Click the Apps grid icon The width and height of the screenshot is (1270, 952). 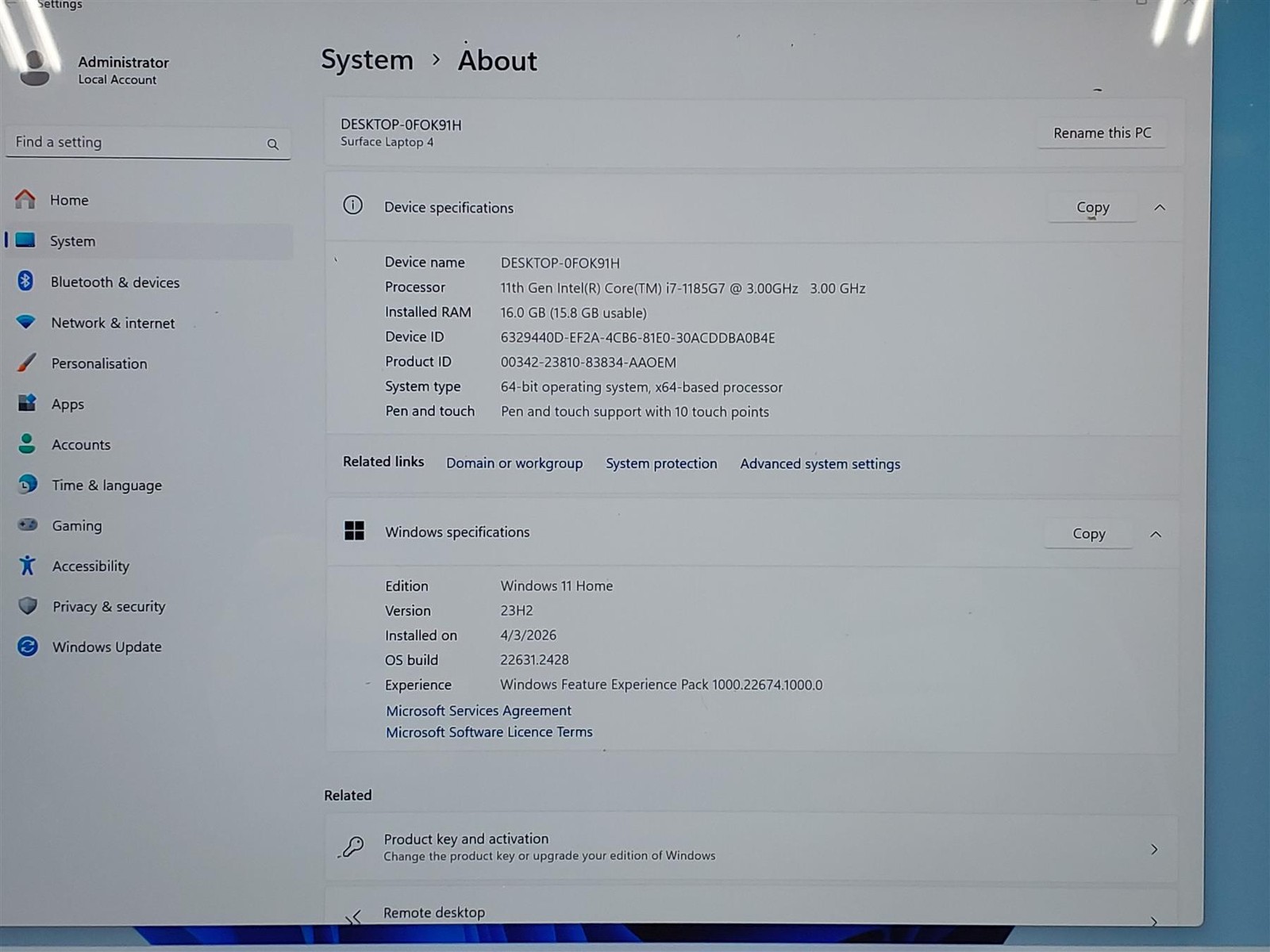(27, 403)
